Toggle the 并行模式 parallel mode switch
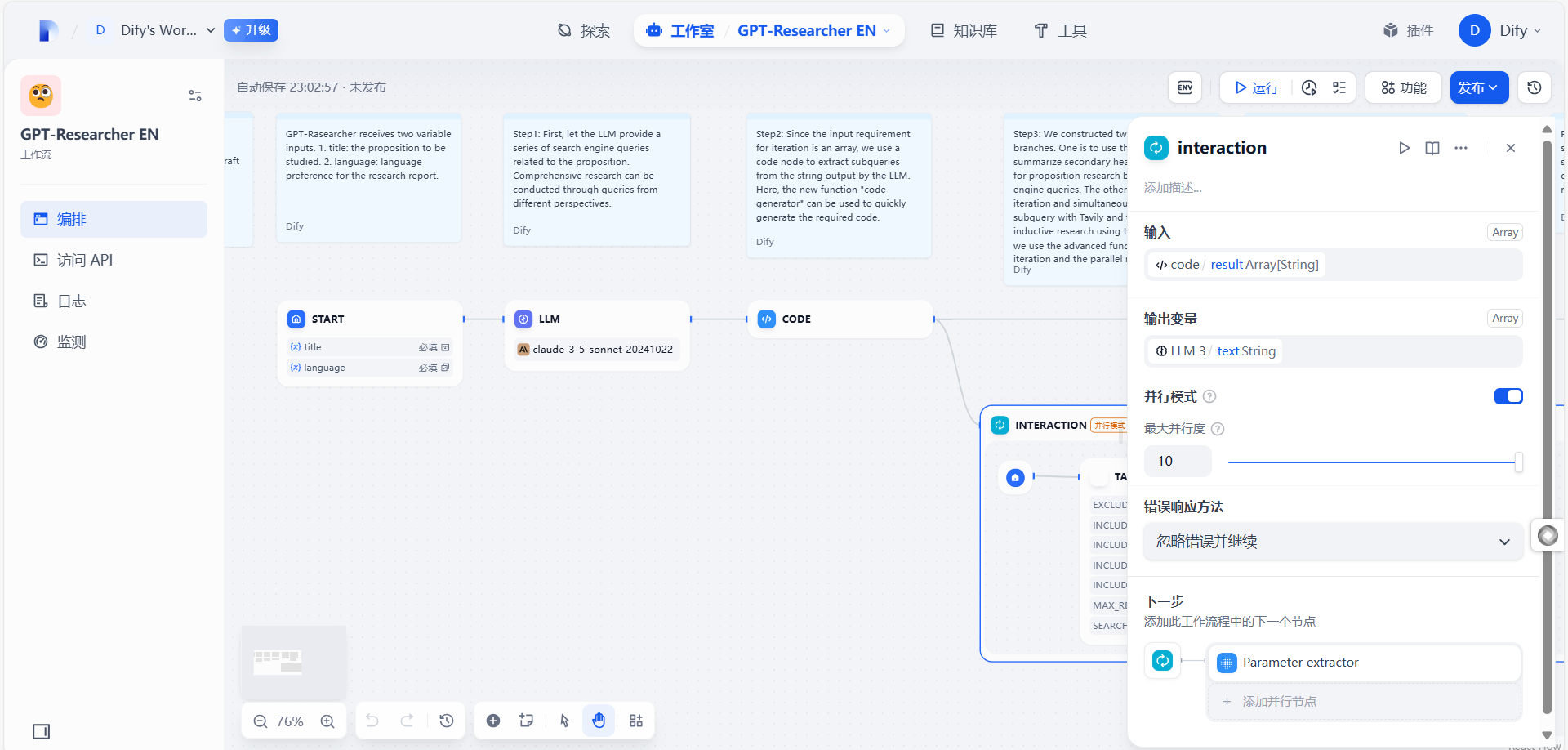The width and height of the screenshot is (1568, 750). 1508,396
